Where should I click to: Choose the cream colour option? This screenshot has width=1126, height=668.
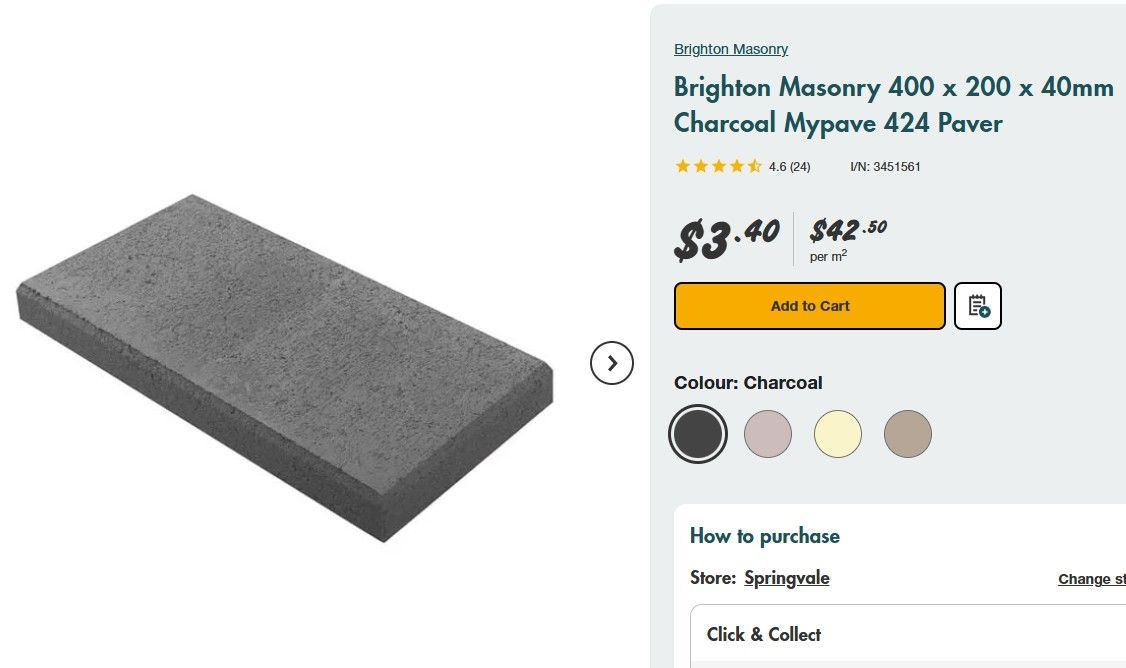tap(838, 433)
